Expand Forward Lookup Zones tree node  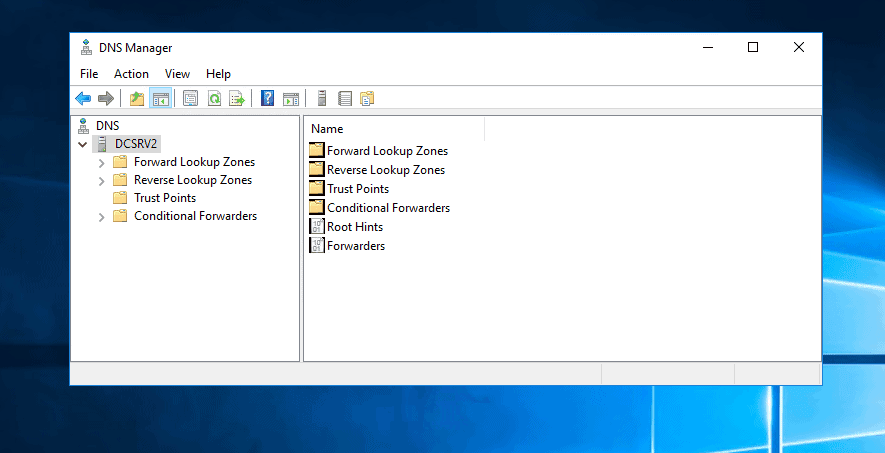click(102, 163)
